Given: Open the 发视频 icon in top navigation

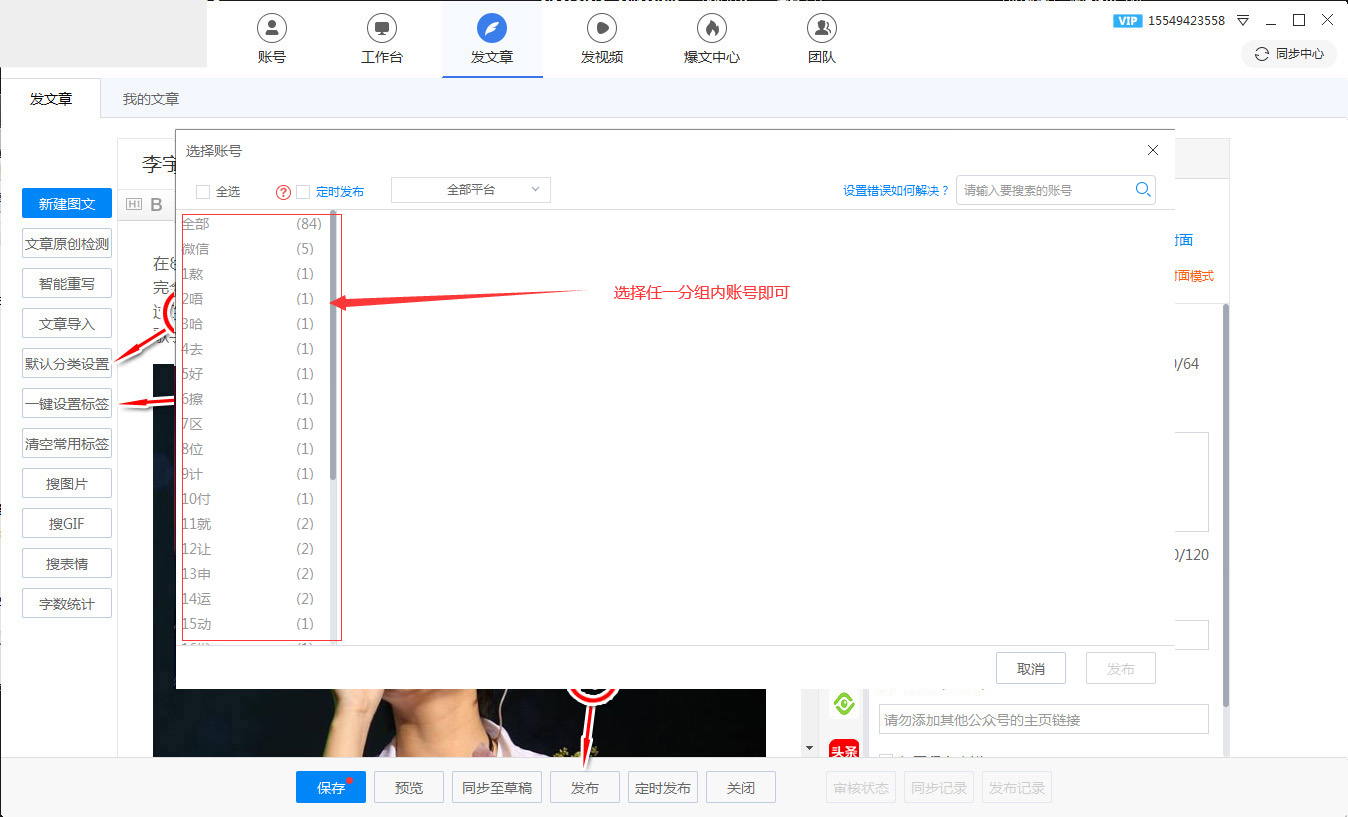Looking at the screenshot, I should 601,27.
